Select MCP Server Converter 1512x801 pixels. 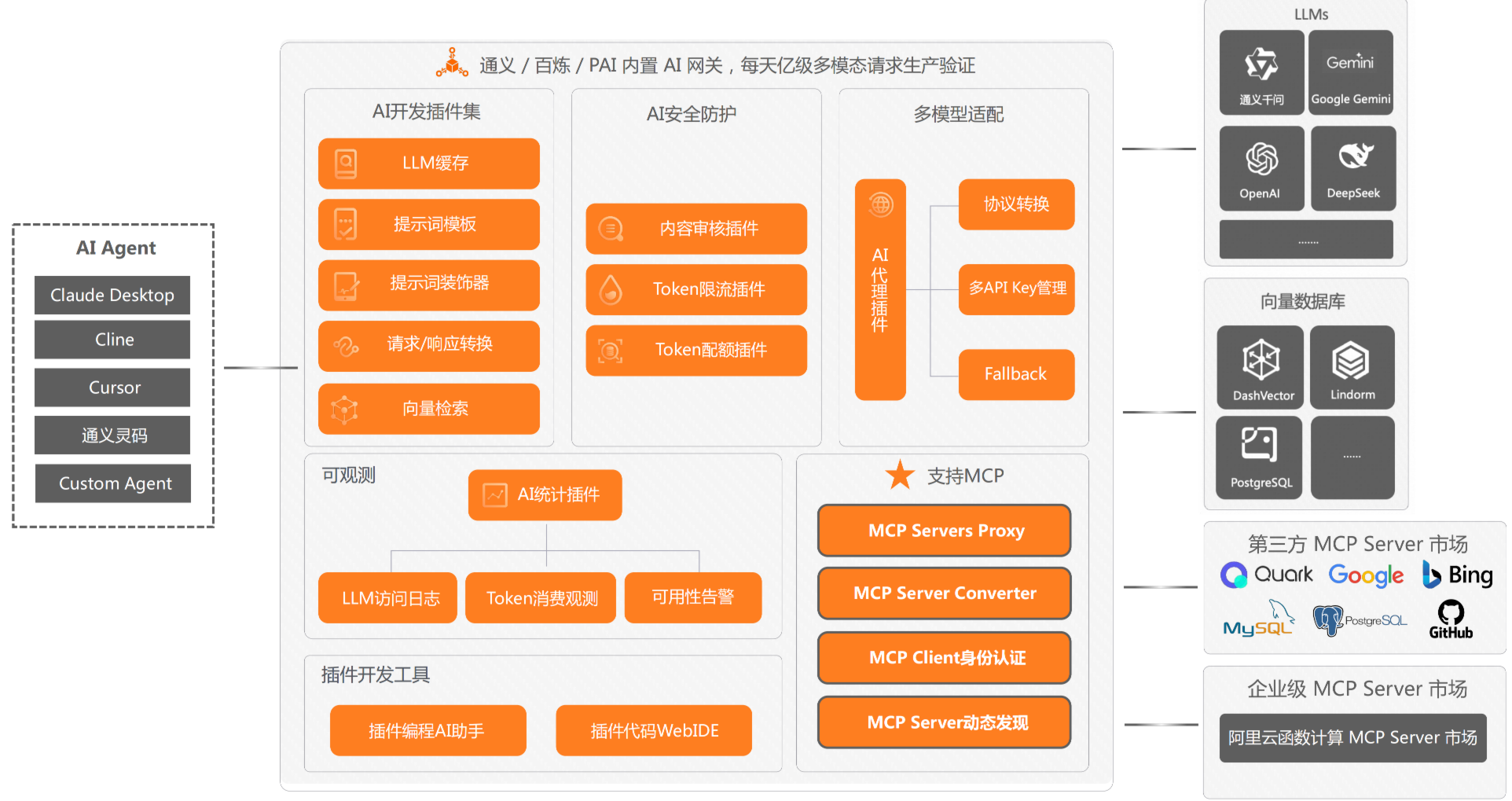(945, 593)
